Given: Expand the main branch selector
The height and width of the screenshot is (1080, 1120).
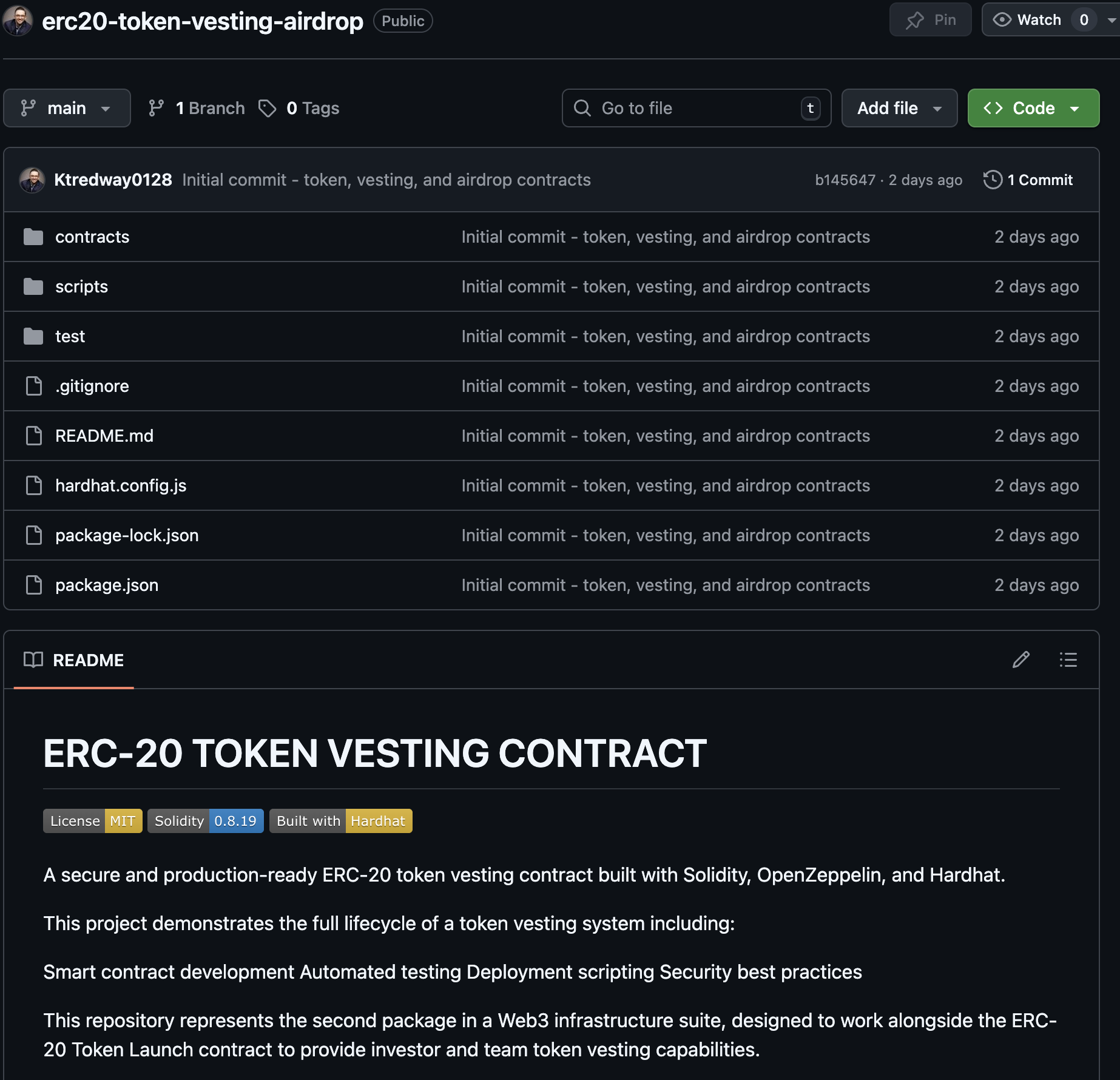Looking at the screenshot, I should tap(67, 107).
